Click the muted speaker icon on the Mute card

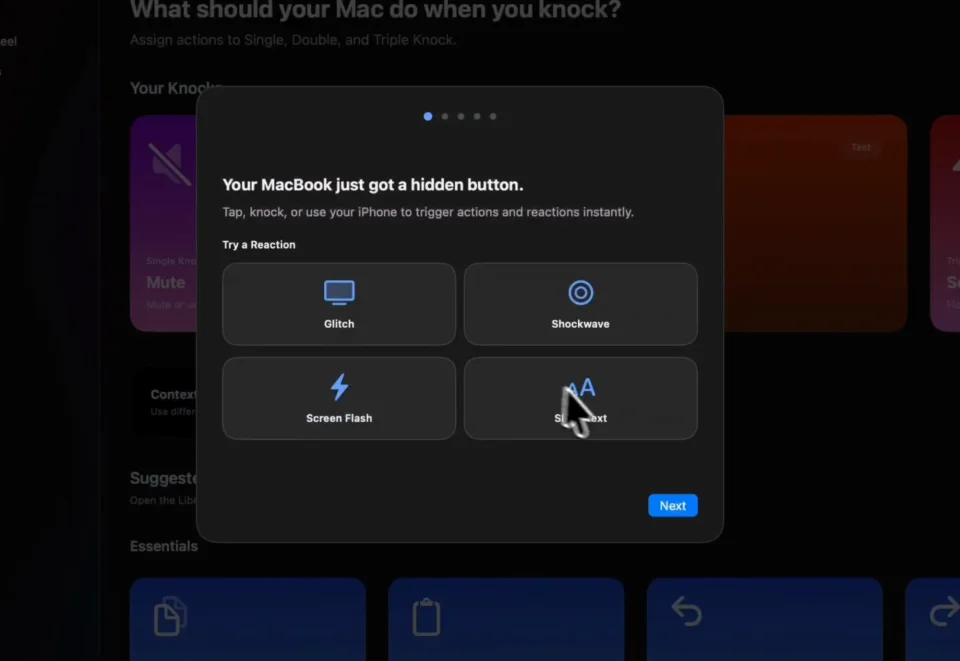pyautogui.click(x=170, y=163)
